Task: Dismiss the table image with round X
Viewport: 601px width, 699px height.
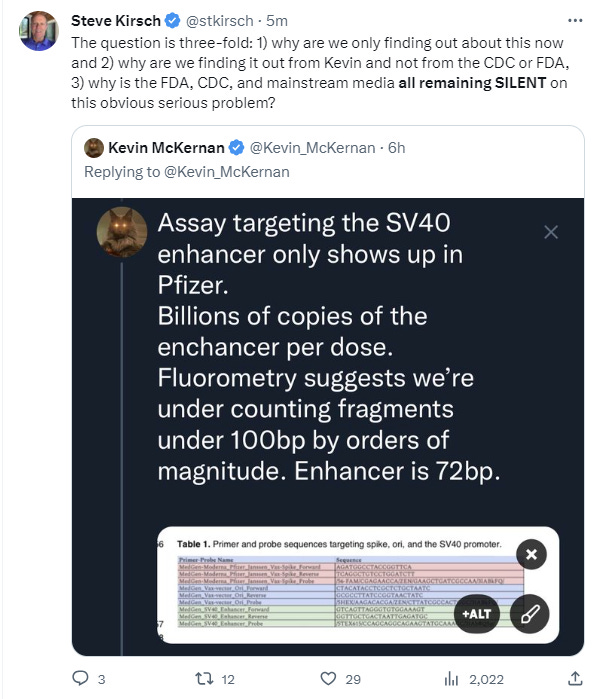Action: 532,554
